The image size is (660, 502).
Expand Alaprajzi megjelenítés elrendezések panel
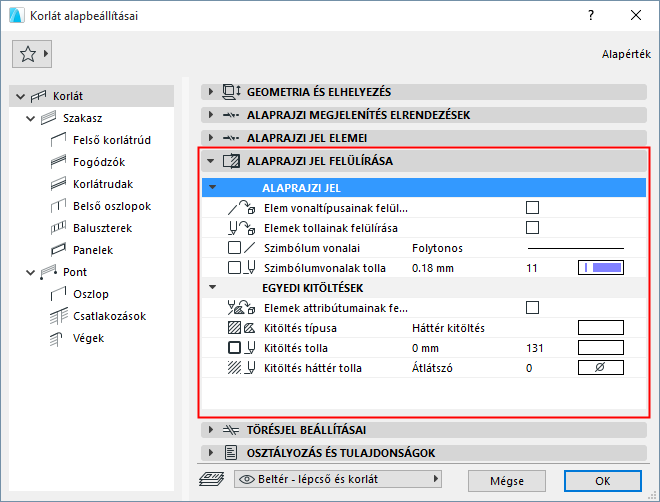click(x=211, y=114)
